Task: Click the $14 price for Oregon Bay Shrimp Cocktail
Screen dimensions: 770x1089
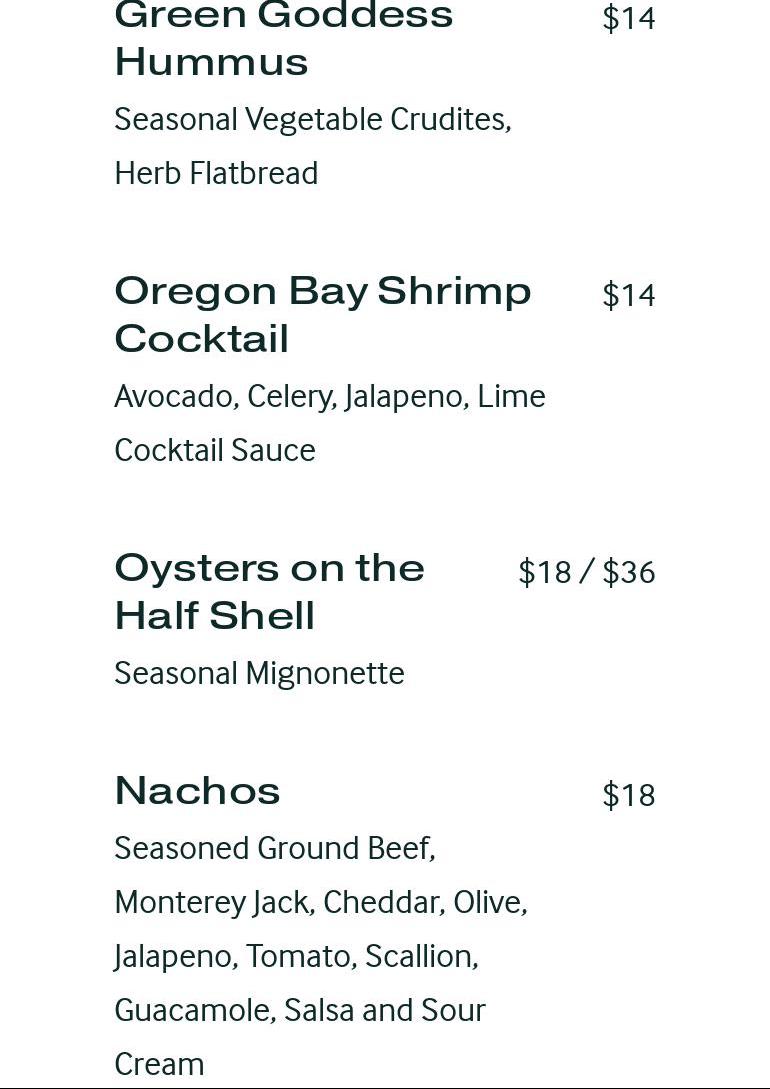Action: [628, 295]
